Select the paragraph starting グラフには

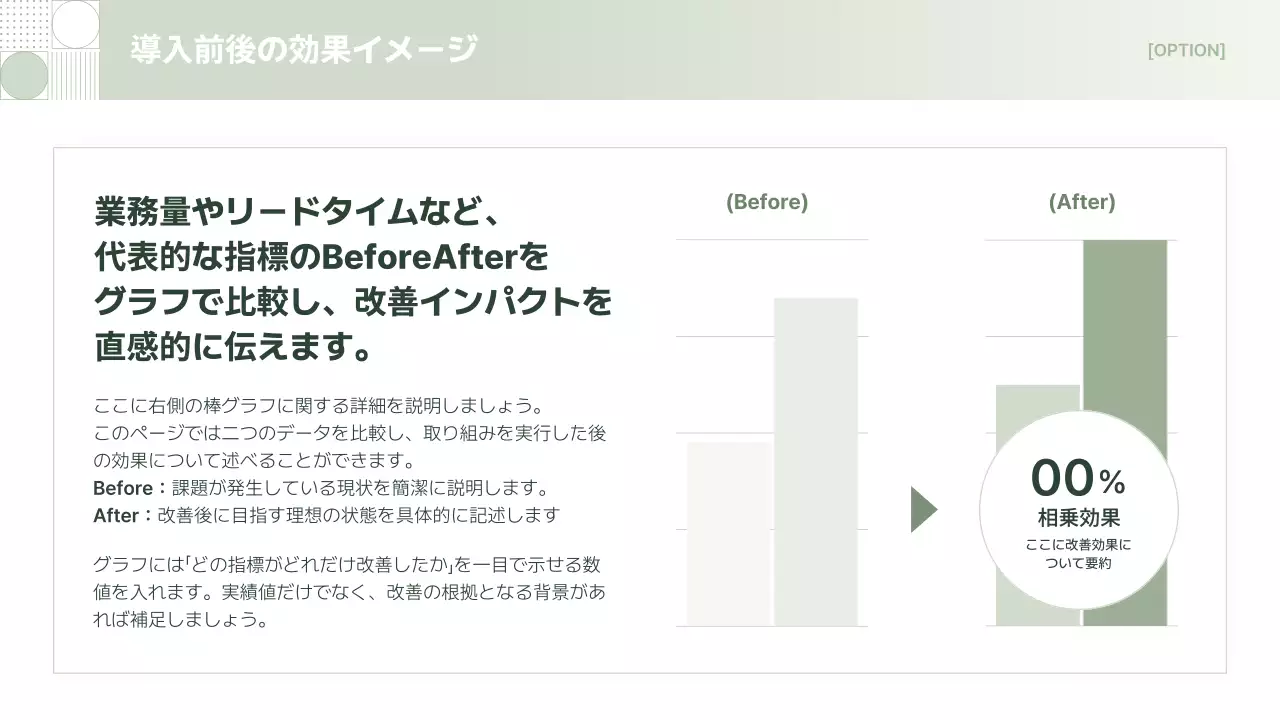[349, 592]
